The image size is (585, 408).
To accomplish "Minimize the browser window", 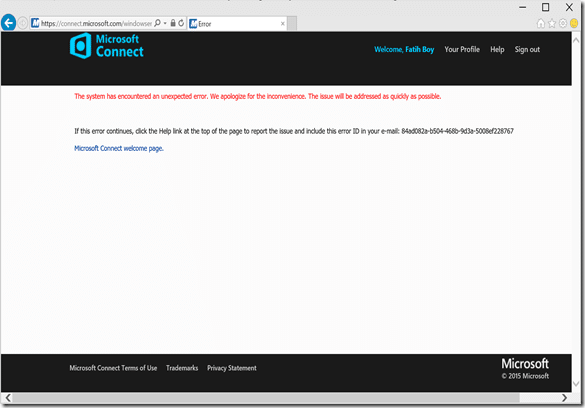I will [x=523, y=7].
